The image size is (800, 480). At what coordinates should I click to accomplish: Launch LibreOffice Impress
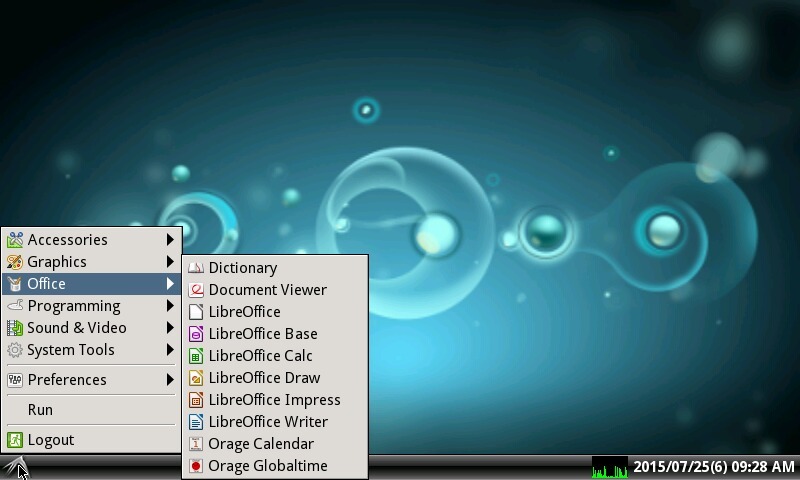(x=275, y=399)
